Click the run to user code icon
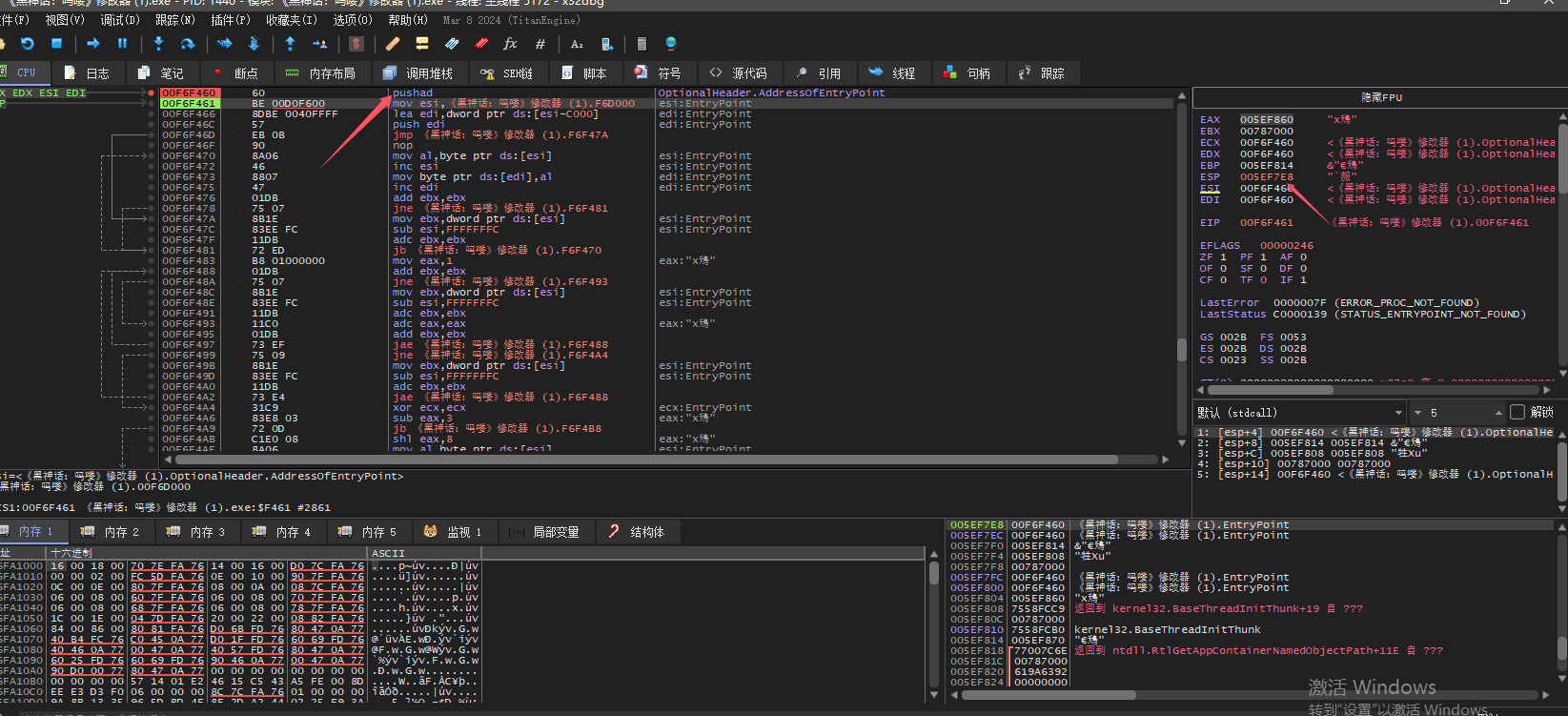 coord(319,44)
